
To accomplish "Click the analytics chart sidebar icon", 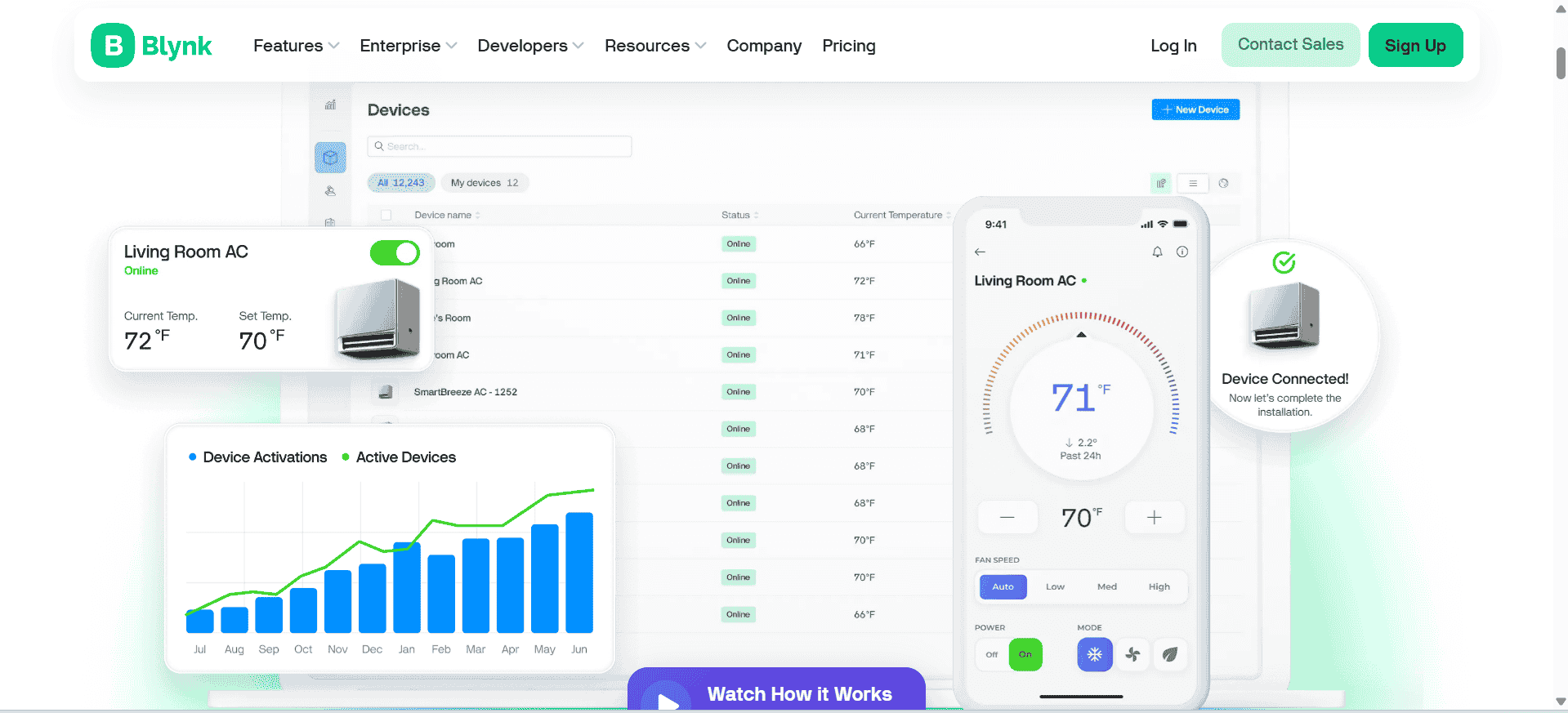I will [x=330, y=105].
